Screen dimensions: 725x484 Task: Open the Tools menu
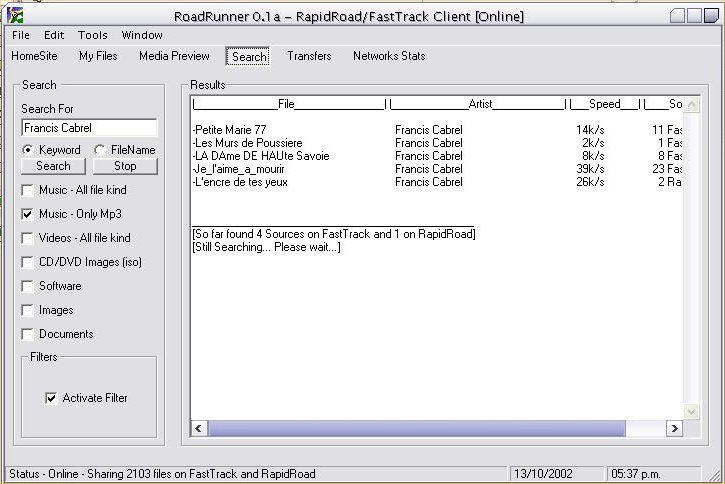click(92, 35)
